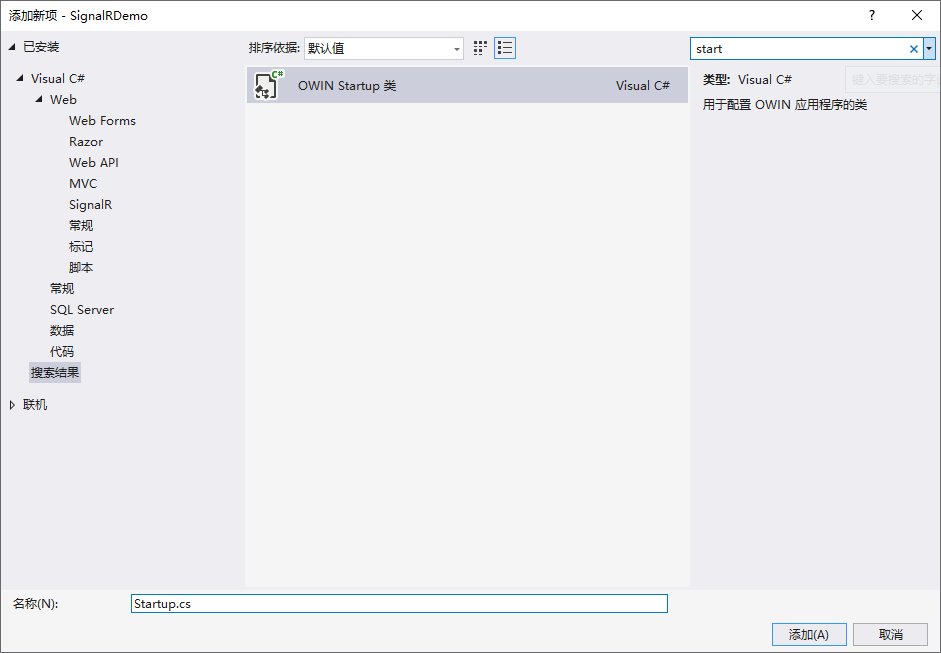Expand the Online tree node
The image size is (941, 653).
click(13, 405)
